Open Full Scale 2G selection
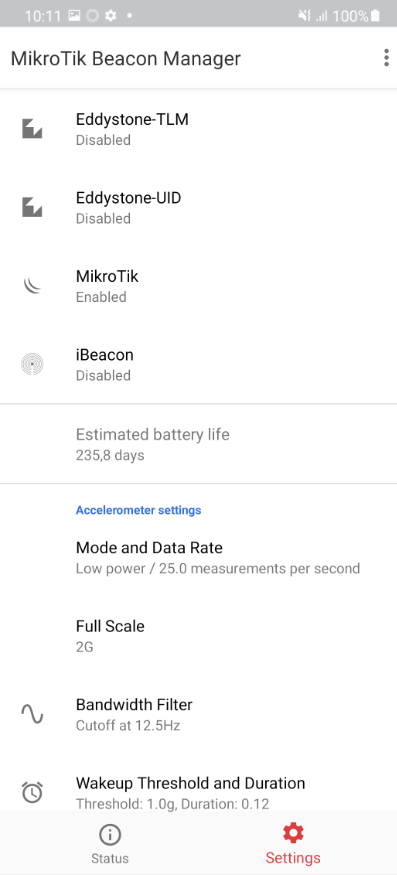The width and height of the screenshot is (397, 875). [198, 636]
